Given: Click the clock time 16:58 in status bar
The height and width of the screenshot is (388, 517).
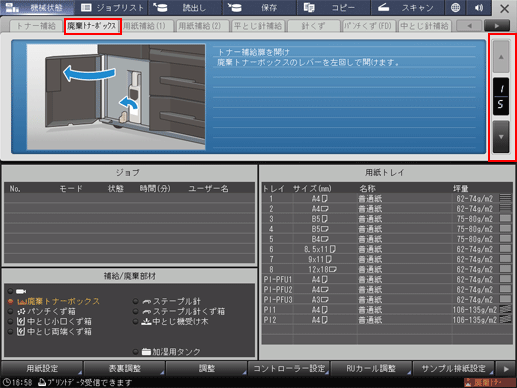Looking at the screenshot, I should 18,382.
